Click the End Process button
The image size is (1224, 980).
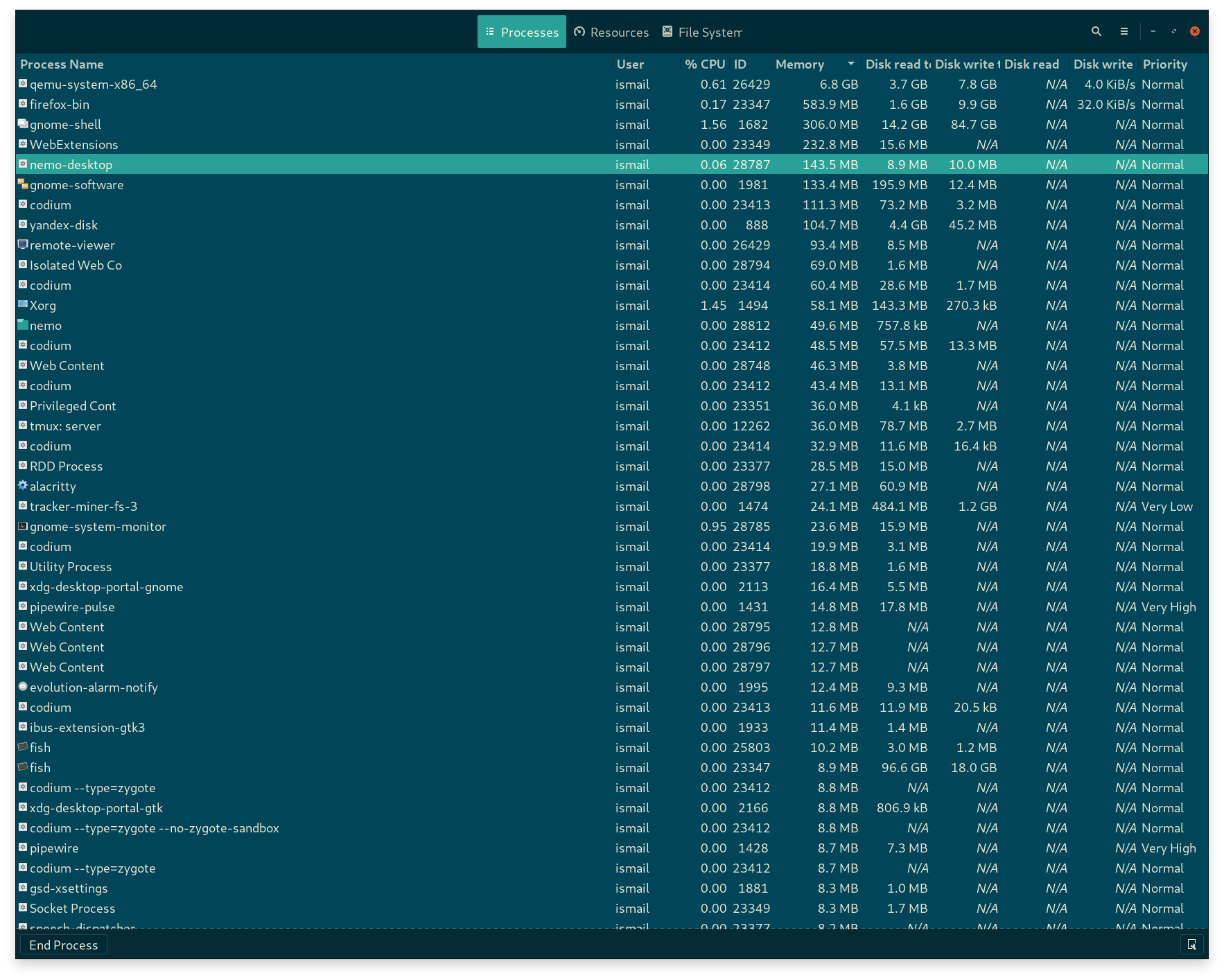tap(63, 944)
